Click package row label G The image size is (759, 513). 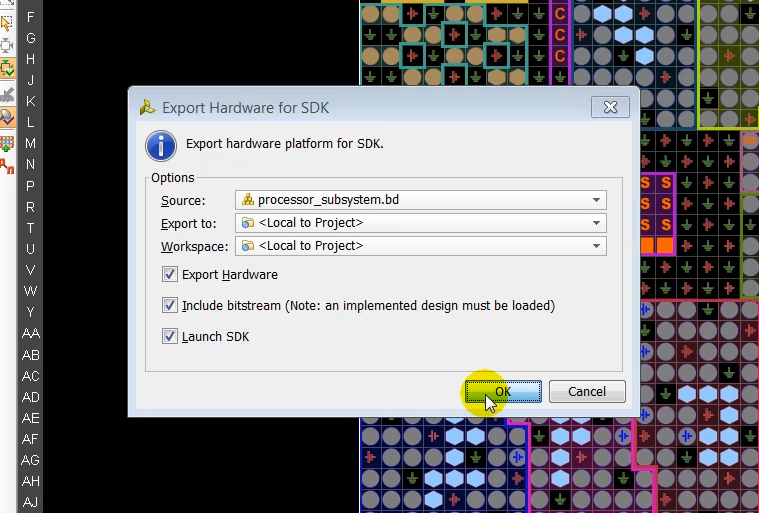(x=30, y=38)
